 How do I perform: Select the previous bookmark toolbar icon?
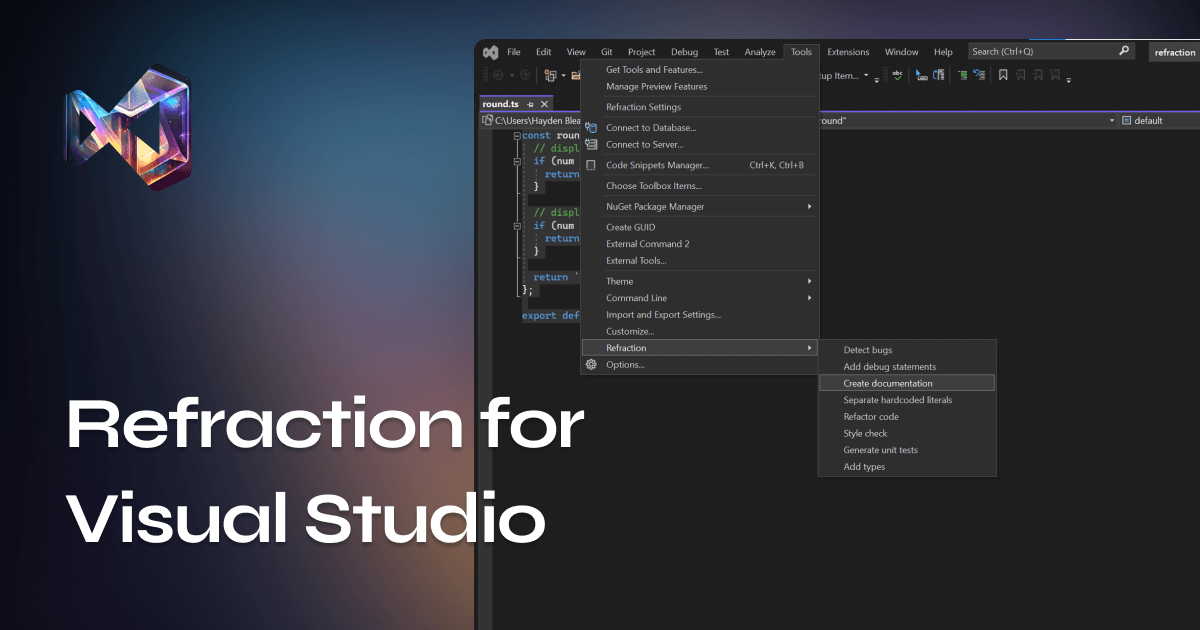[1020, 75]
